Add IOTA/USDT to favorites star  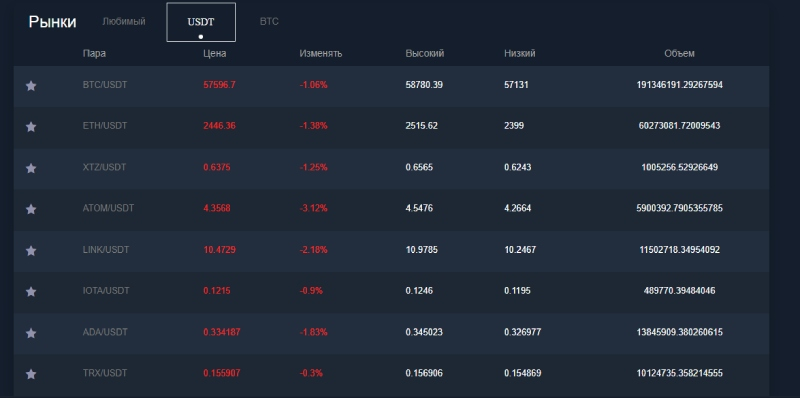coord(31,291)
